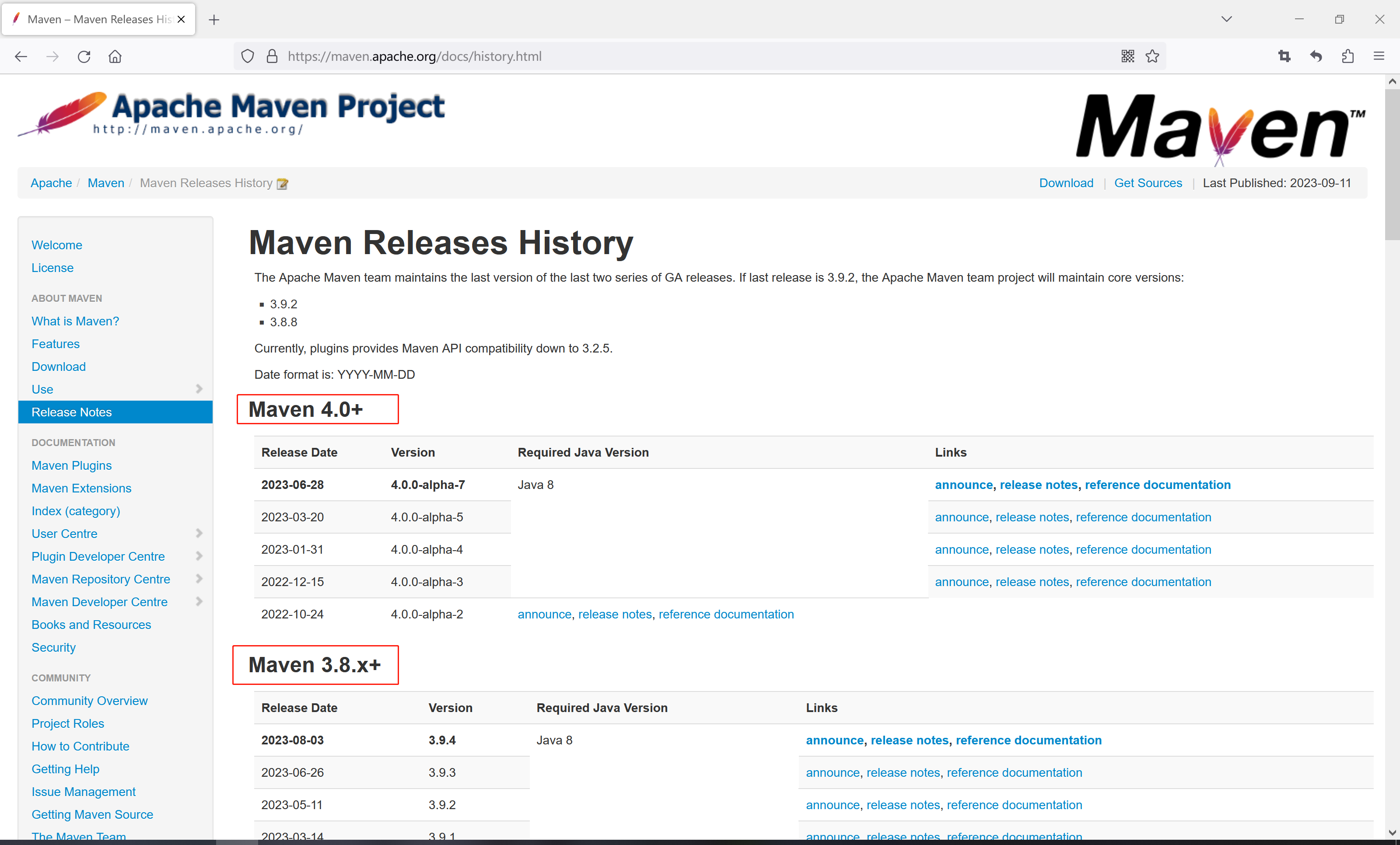
Task: Click the Get Sources link
Action: 1148,183
